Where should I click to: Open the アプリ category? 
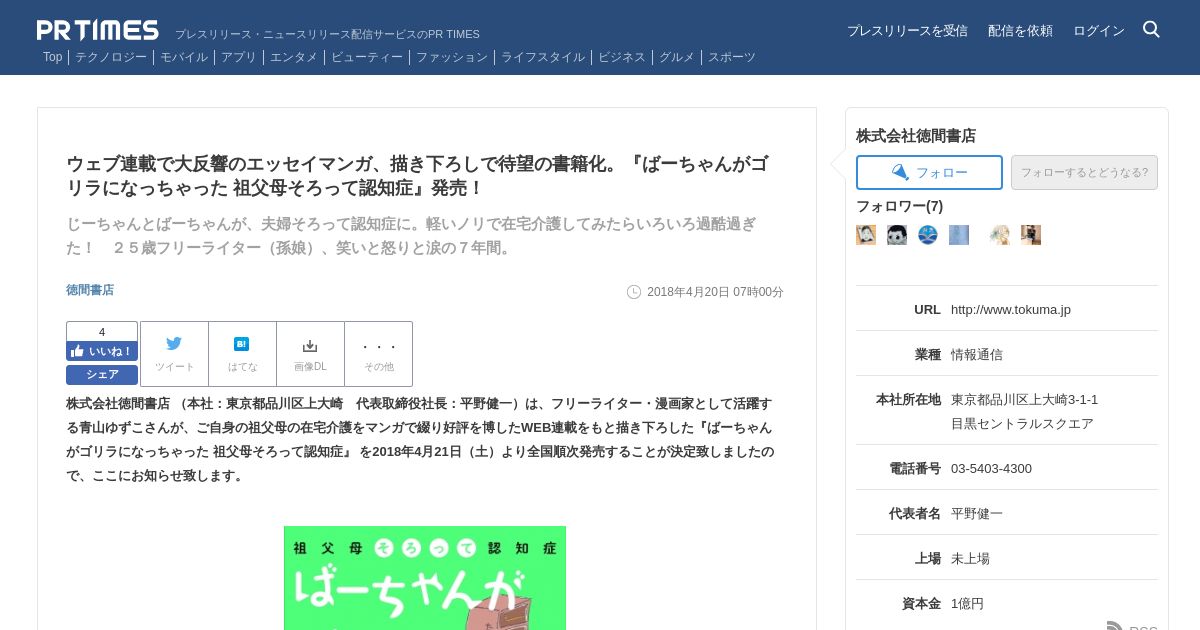pos(239,57)
